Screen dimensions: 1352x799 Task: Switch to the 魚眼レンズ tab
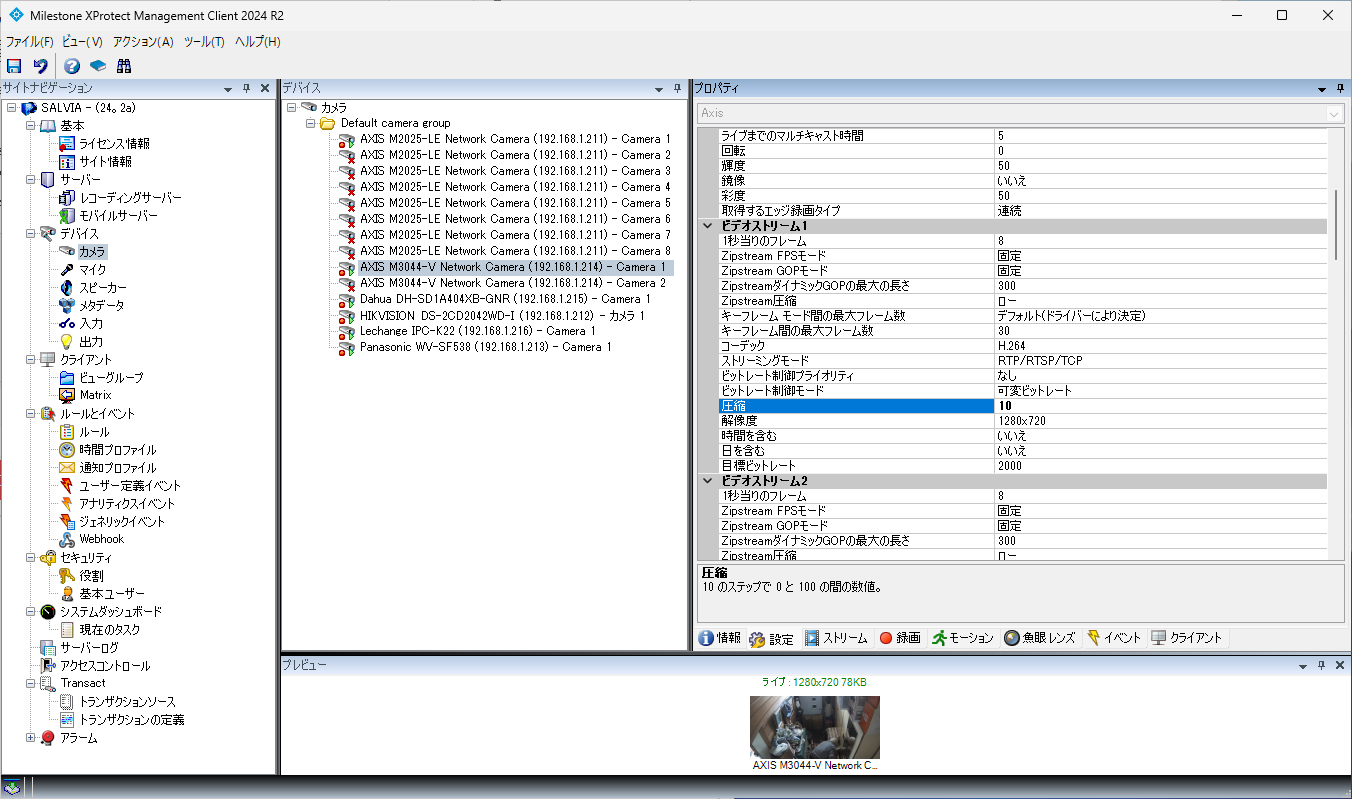click(x=1041, y=638)
